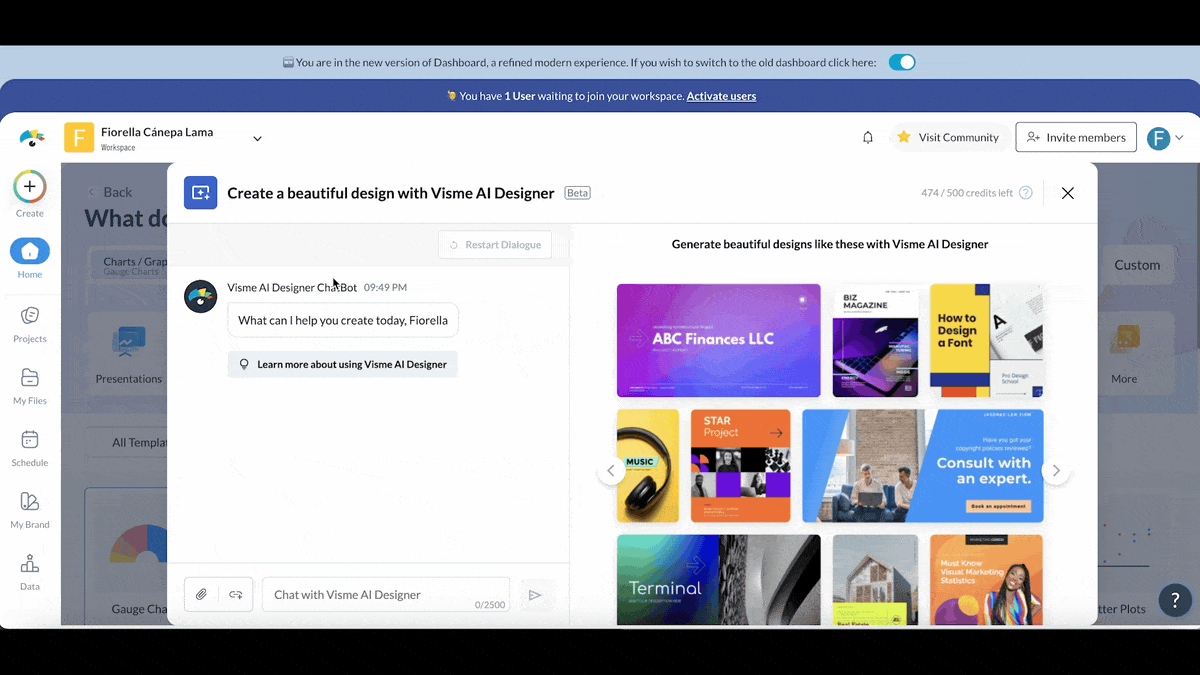Expand the Fiorella Cánepa Lama workspace dropdown
Viewport: 1200px width, 675px height.
click(257, 138)
